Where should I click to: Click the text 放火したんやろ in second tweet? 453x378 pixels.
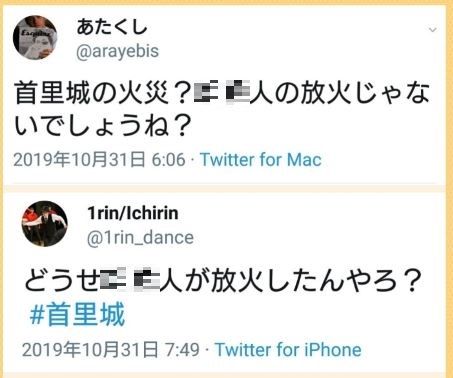(303, 282)
